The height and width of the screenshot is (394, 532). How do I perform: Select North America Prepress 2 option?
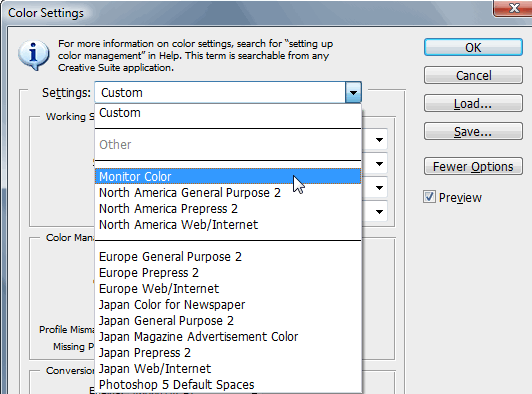click(x=228, y=208)
